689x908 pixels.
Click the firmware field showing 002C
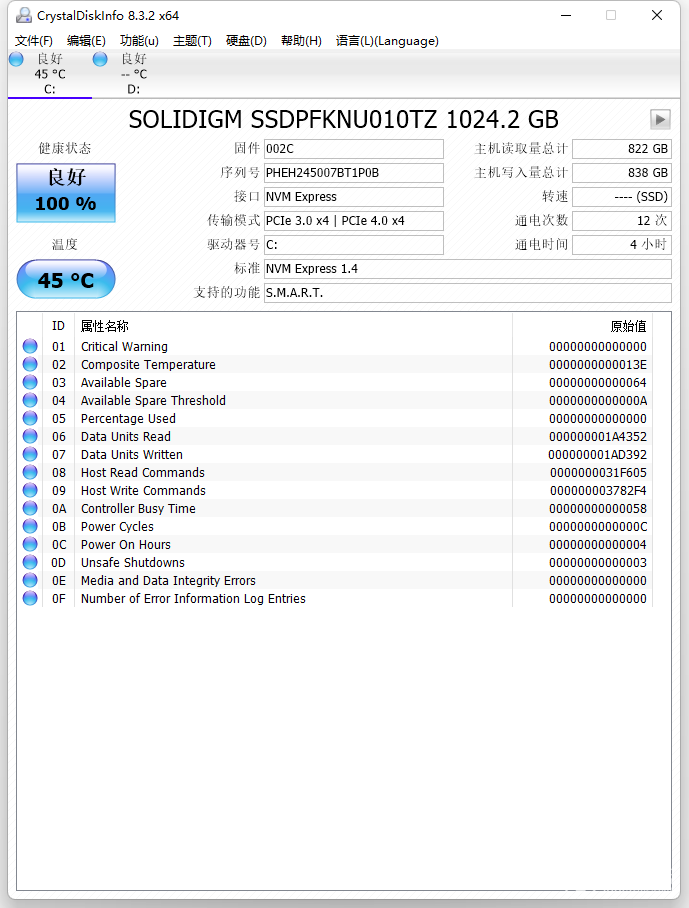[354, 149]
